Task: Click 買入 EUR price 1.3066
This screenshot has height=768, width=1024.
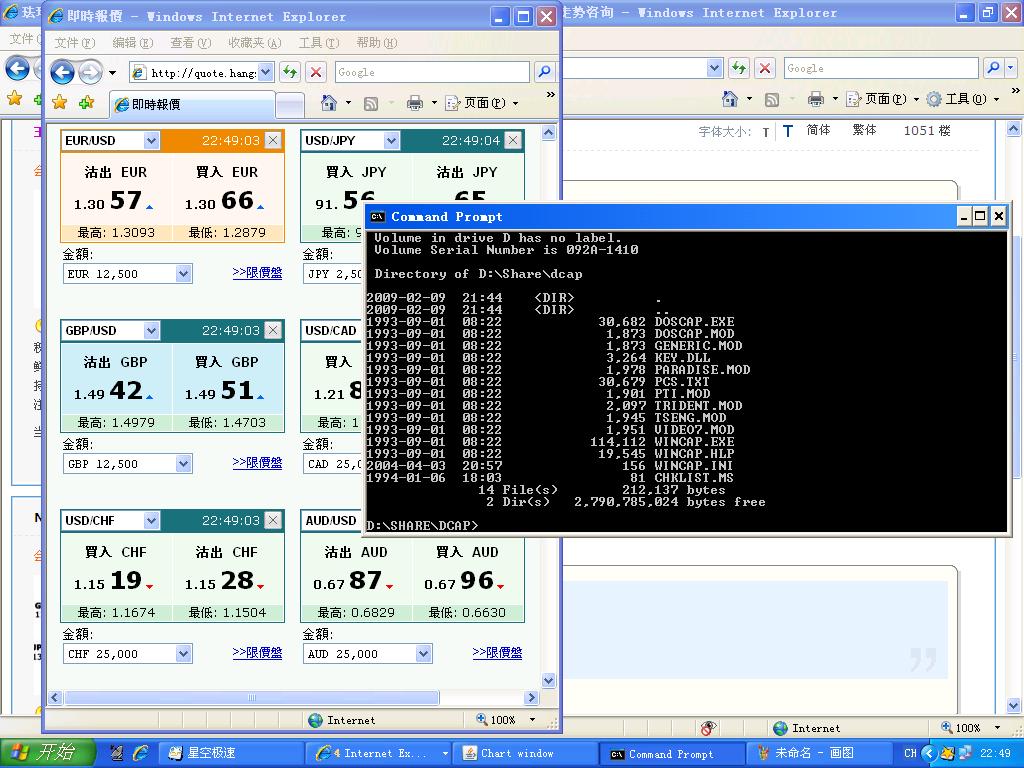Action: [226, 200]
